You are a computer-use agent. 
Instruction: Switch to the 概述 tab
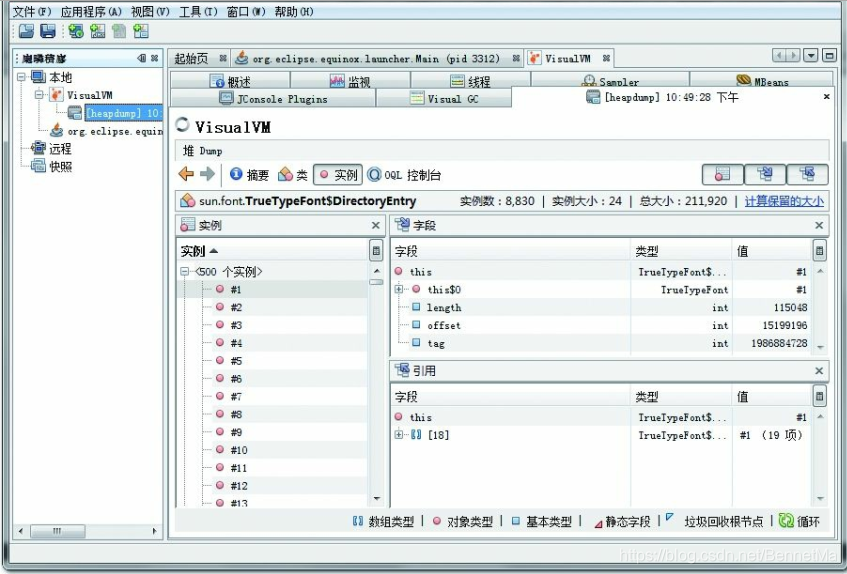tap(230, 82)
